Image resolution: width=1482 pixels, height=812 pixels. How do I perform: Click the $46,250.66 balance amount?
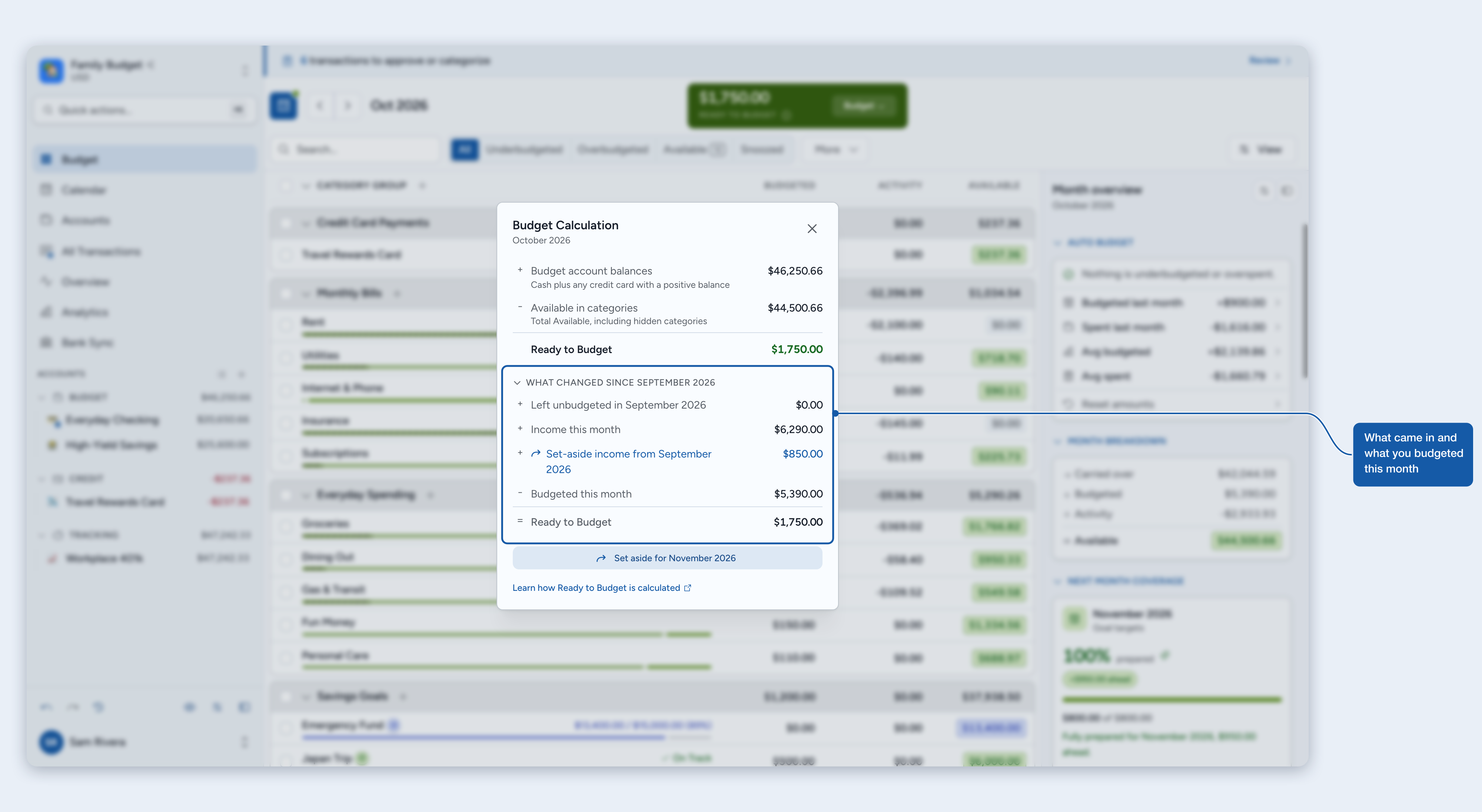tap(795, 271)
